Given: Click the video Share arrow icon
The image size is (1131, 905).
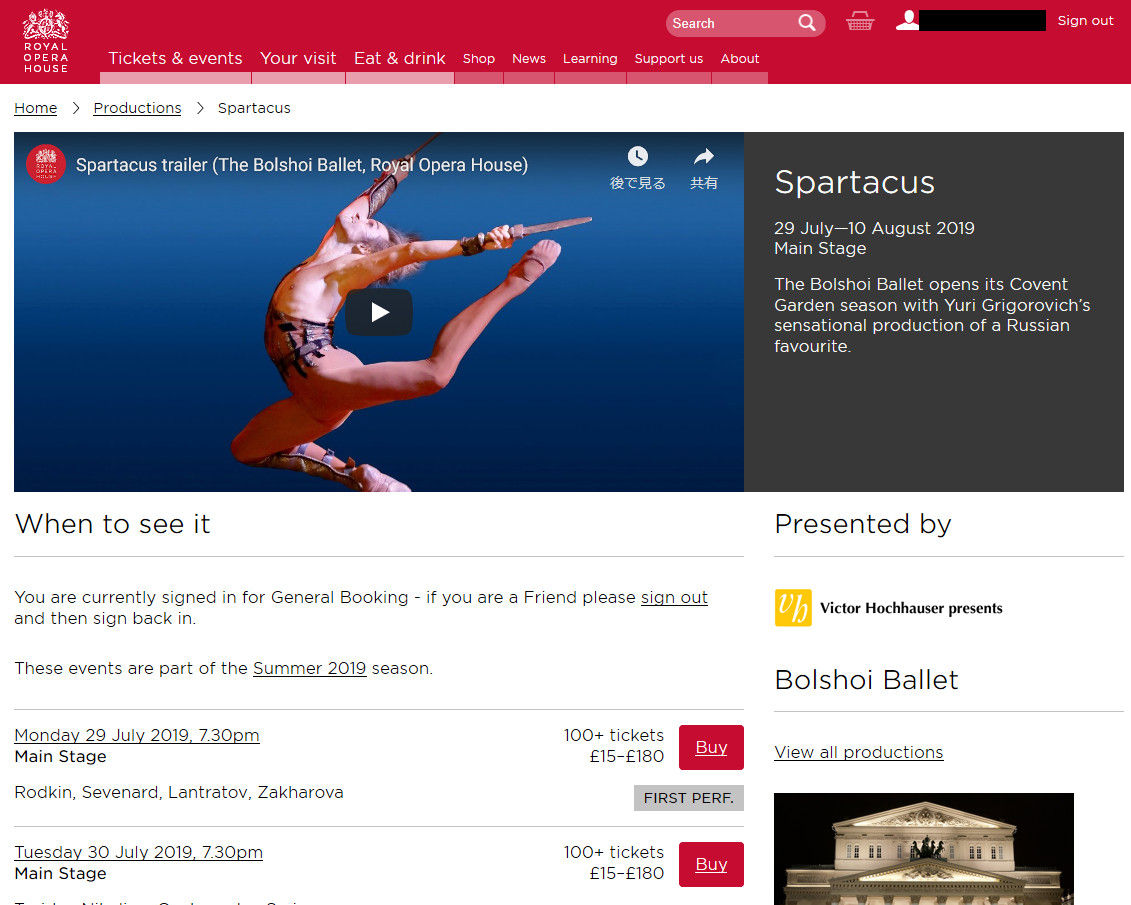Looking at the screenshot, I should tap(703, 156).
